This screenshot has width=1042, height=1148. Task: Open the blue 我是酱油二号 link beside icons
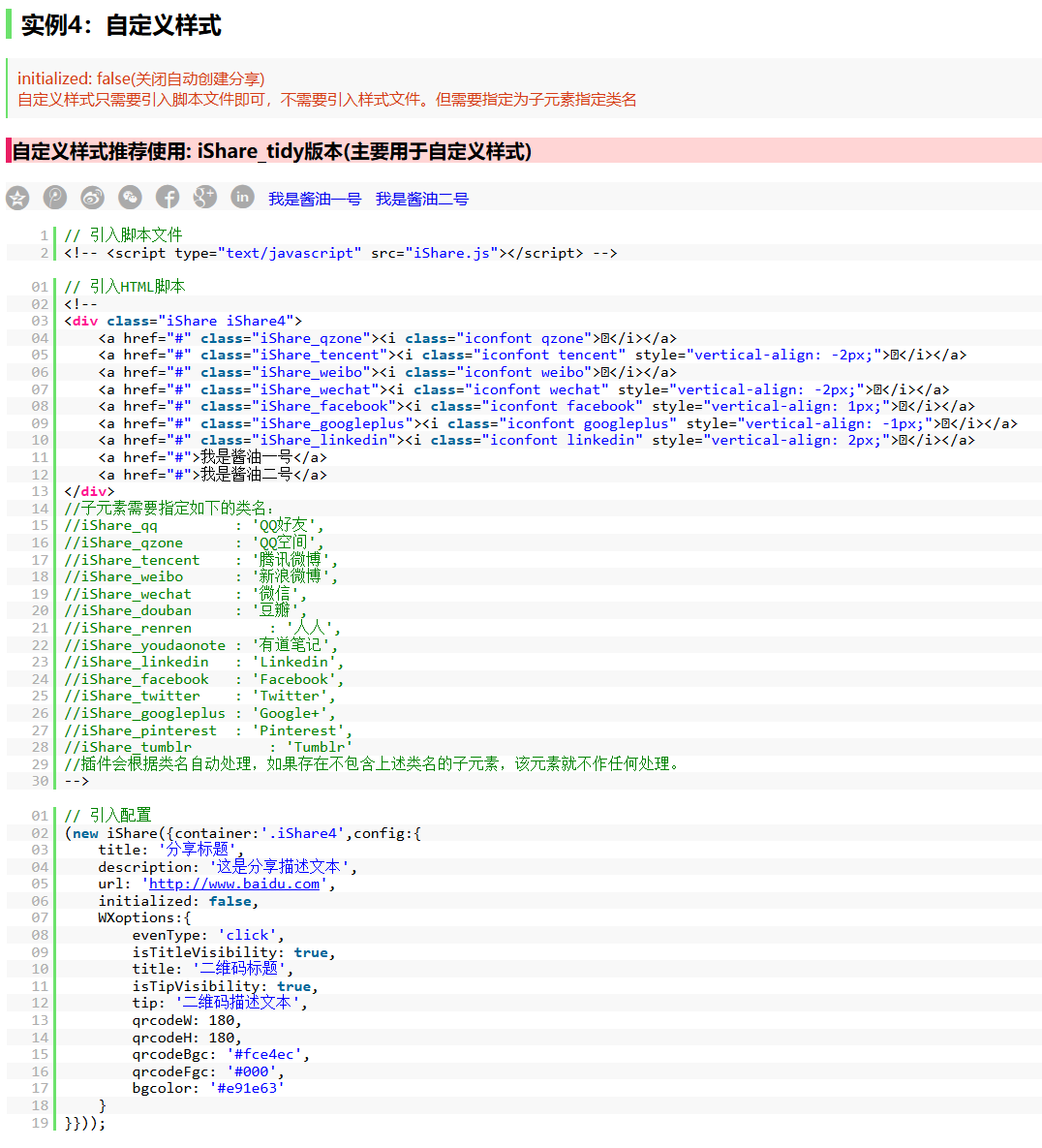[x=422, y=200]
